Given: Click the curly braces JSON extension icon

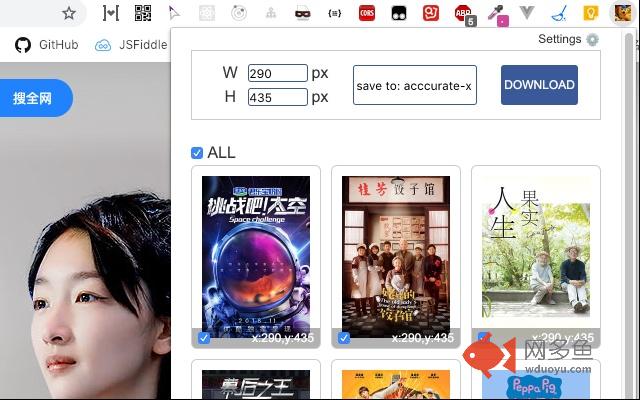Looking at the screenshot, I should click(335, 13).
